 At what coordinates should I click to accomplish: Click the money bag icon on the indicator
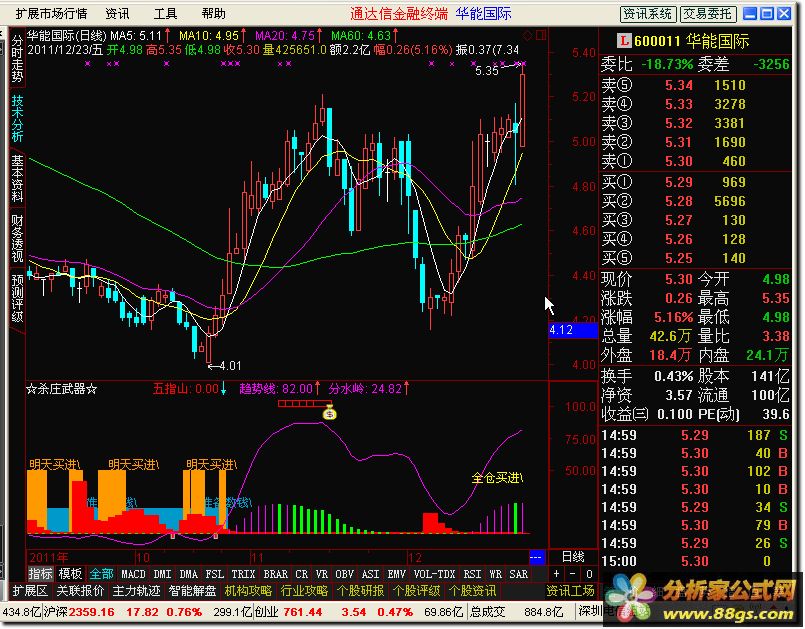click(330, 412)
